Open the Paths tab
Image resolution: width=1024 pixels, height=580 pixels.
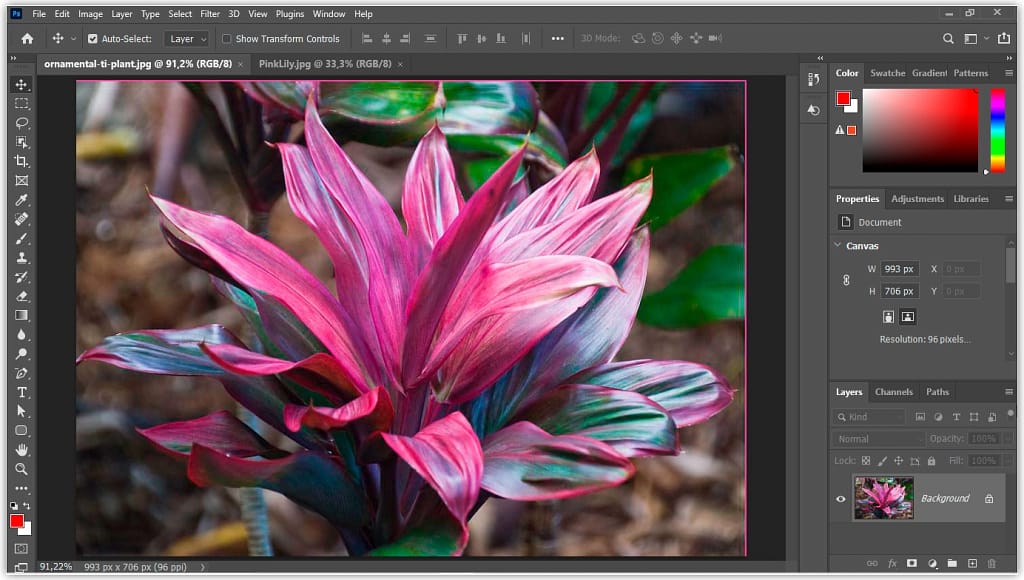click(937, 392)
